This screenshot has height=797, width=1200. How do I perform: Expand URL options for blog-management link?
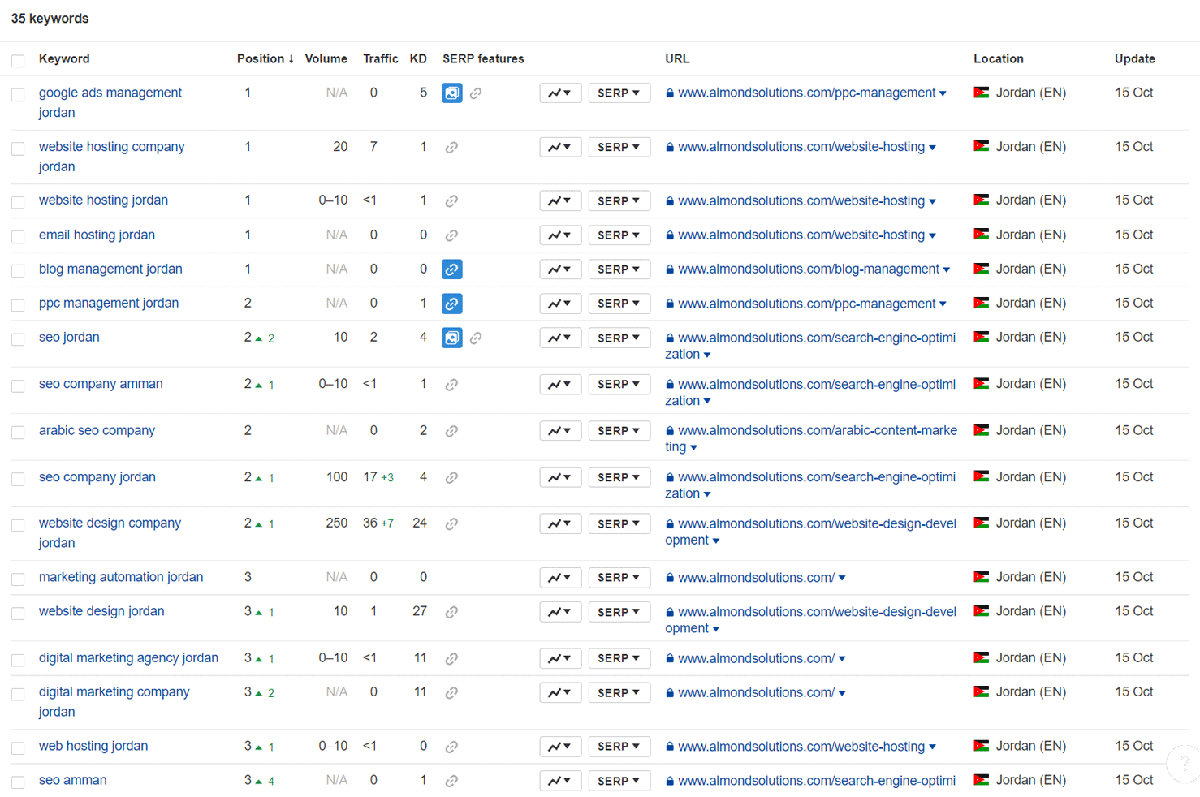coord(946,270)
